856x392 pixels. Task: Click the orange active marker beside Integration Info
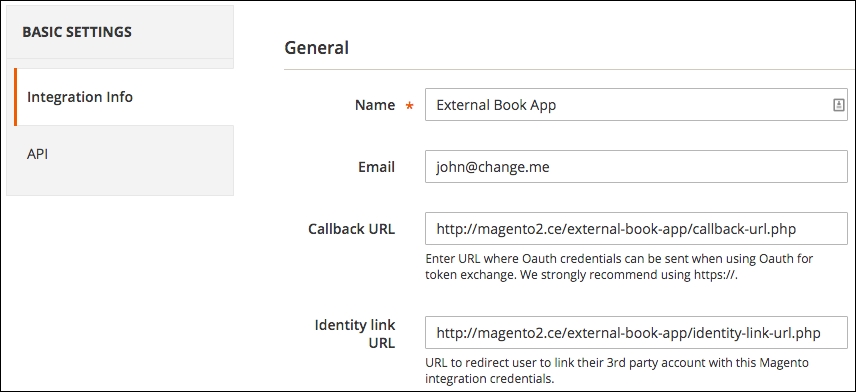pos(15,97)
